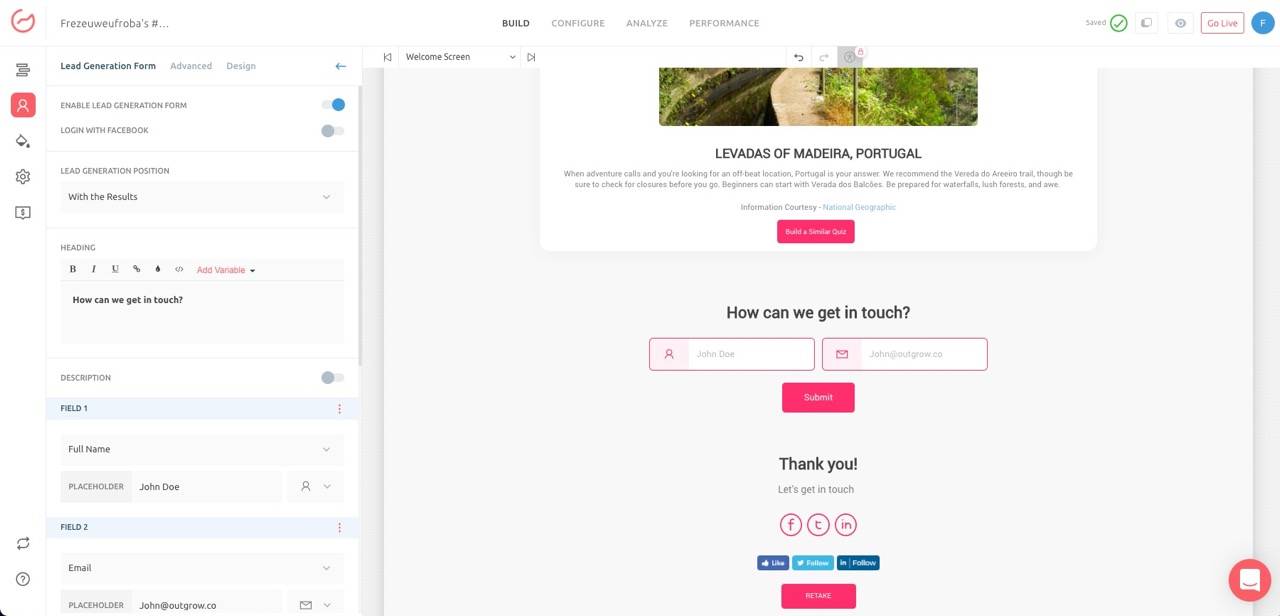This screenshot has width=1280, height=616.
Task: Open the chat support bubble
Action: click(1249, 580)
